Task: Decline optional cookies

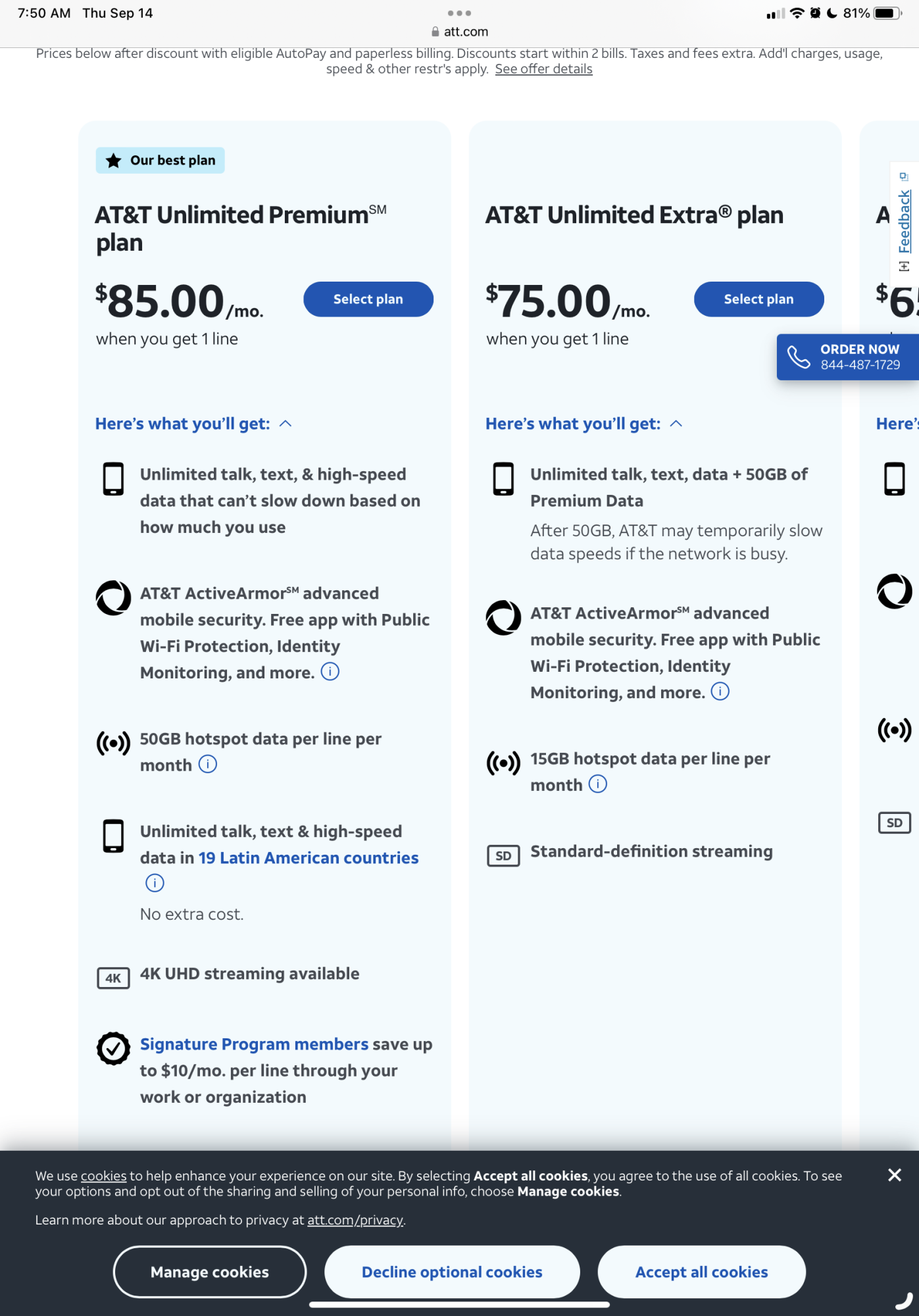Action: [452, 1272]
